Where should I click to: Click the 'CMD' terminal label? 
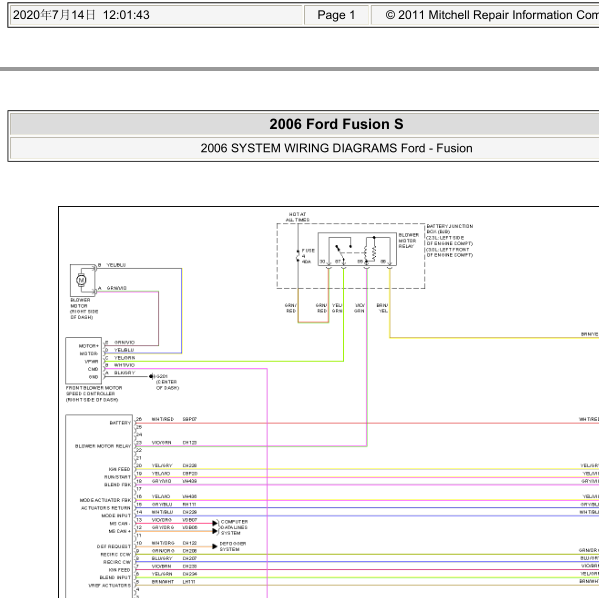93,369
